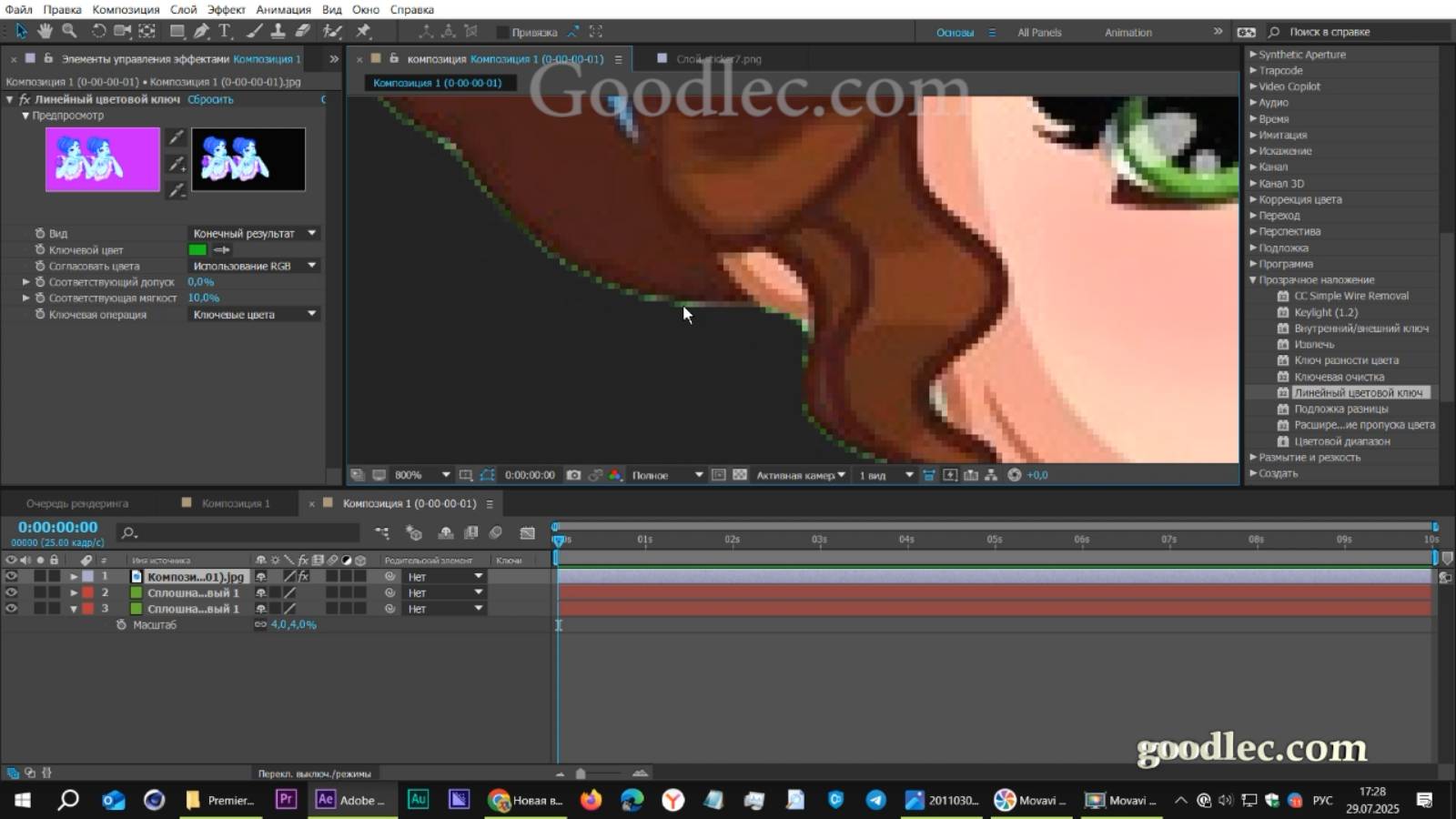Toggle the grid and guides options

[x=465, y=474]
